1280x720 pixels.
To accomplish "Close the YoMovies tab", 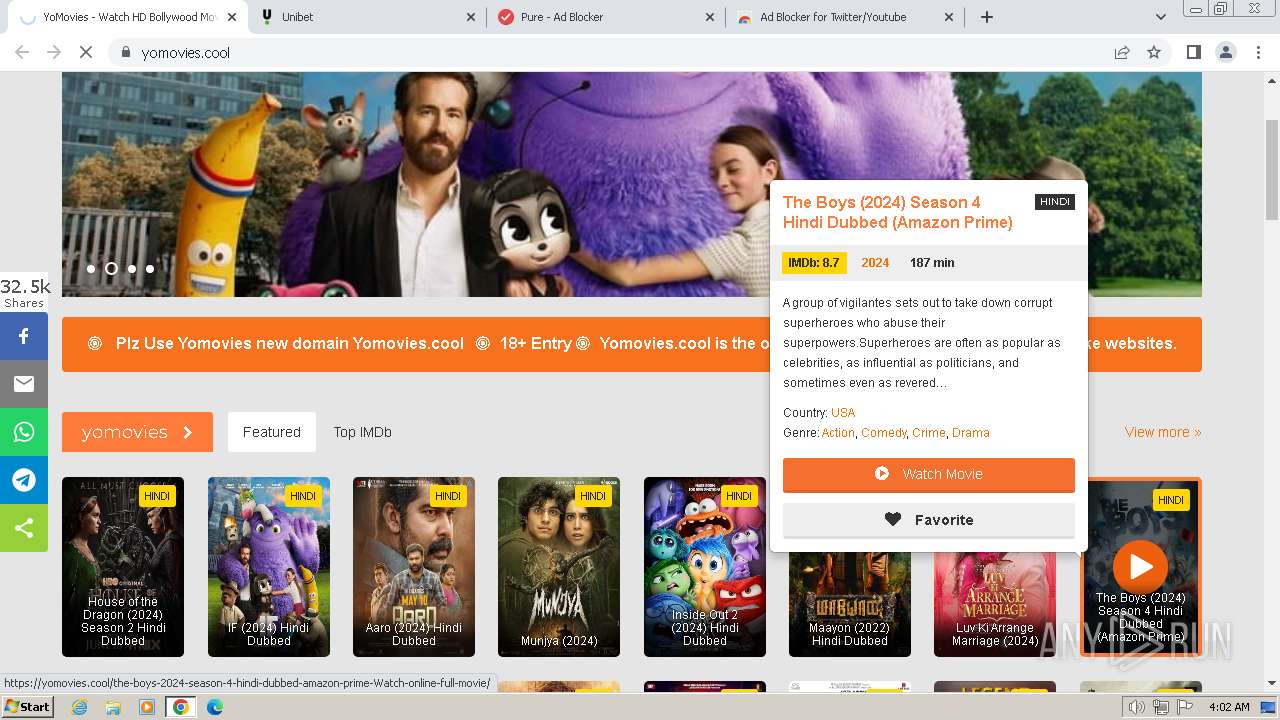I will click(232, 17).
